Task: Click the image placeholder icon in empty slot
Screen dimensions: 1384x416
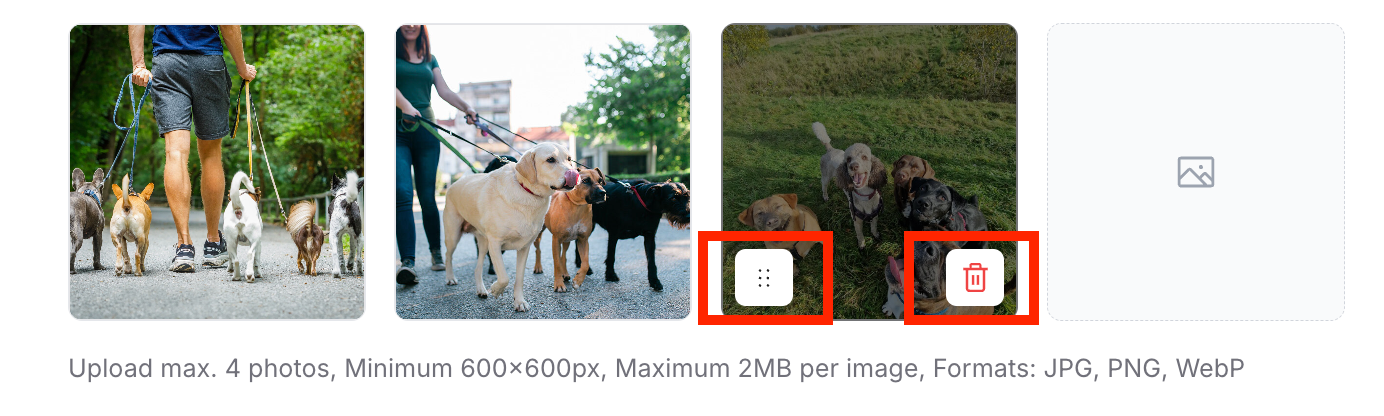Action: click(1196, 172)
